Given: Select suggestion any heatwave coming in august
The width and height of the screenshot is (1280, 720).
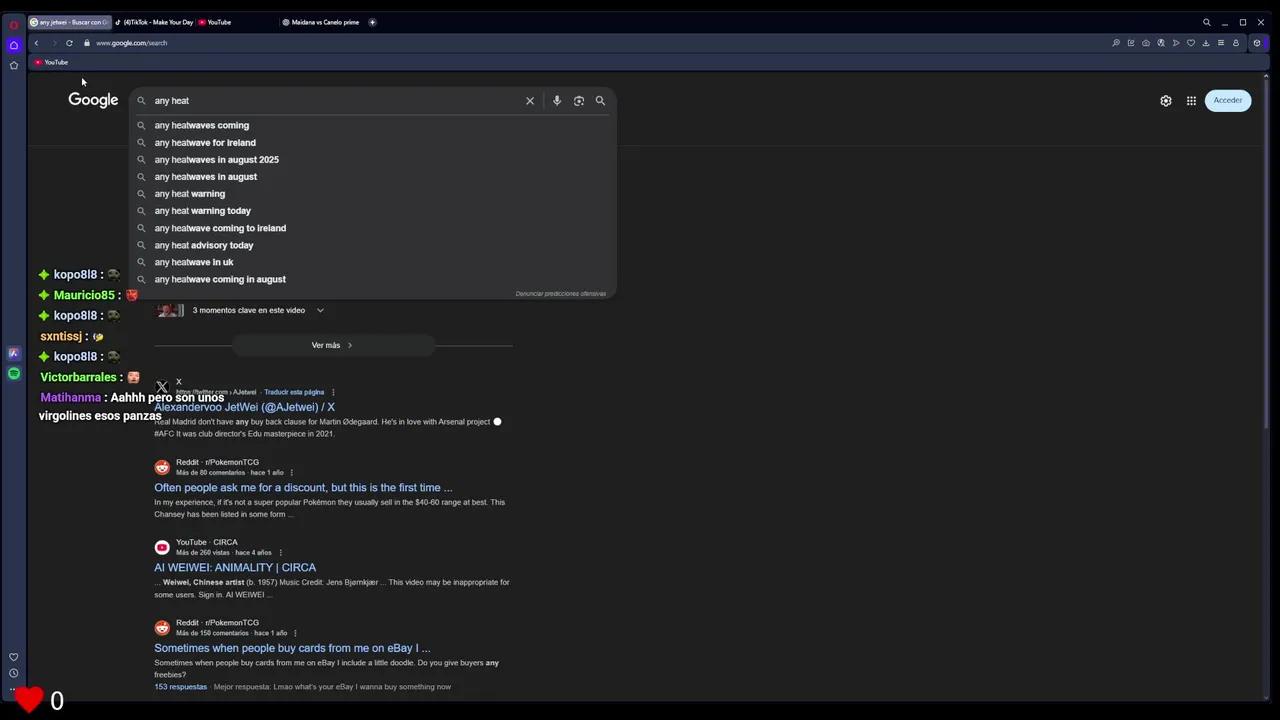Looking at the screenshot, I should 373,279.
